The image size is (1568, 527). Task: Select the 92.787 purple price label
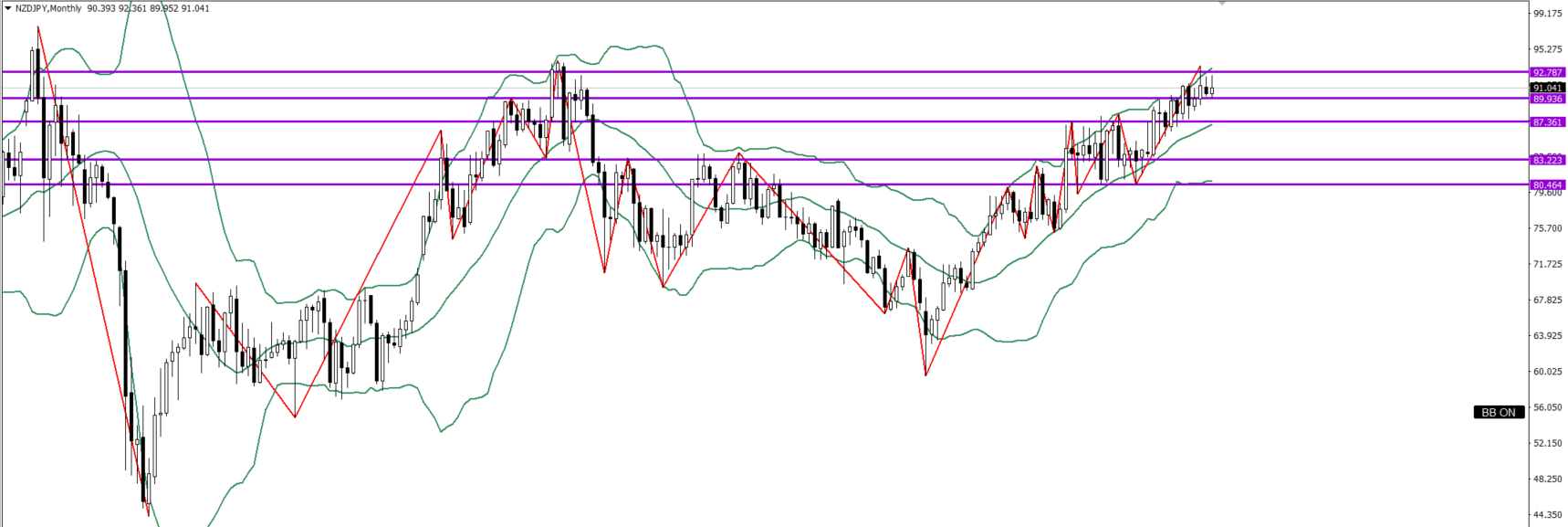(x=1547, y=72)
